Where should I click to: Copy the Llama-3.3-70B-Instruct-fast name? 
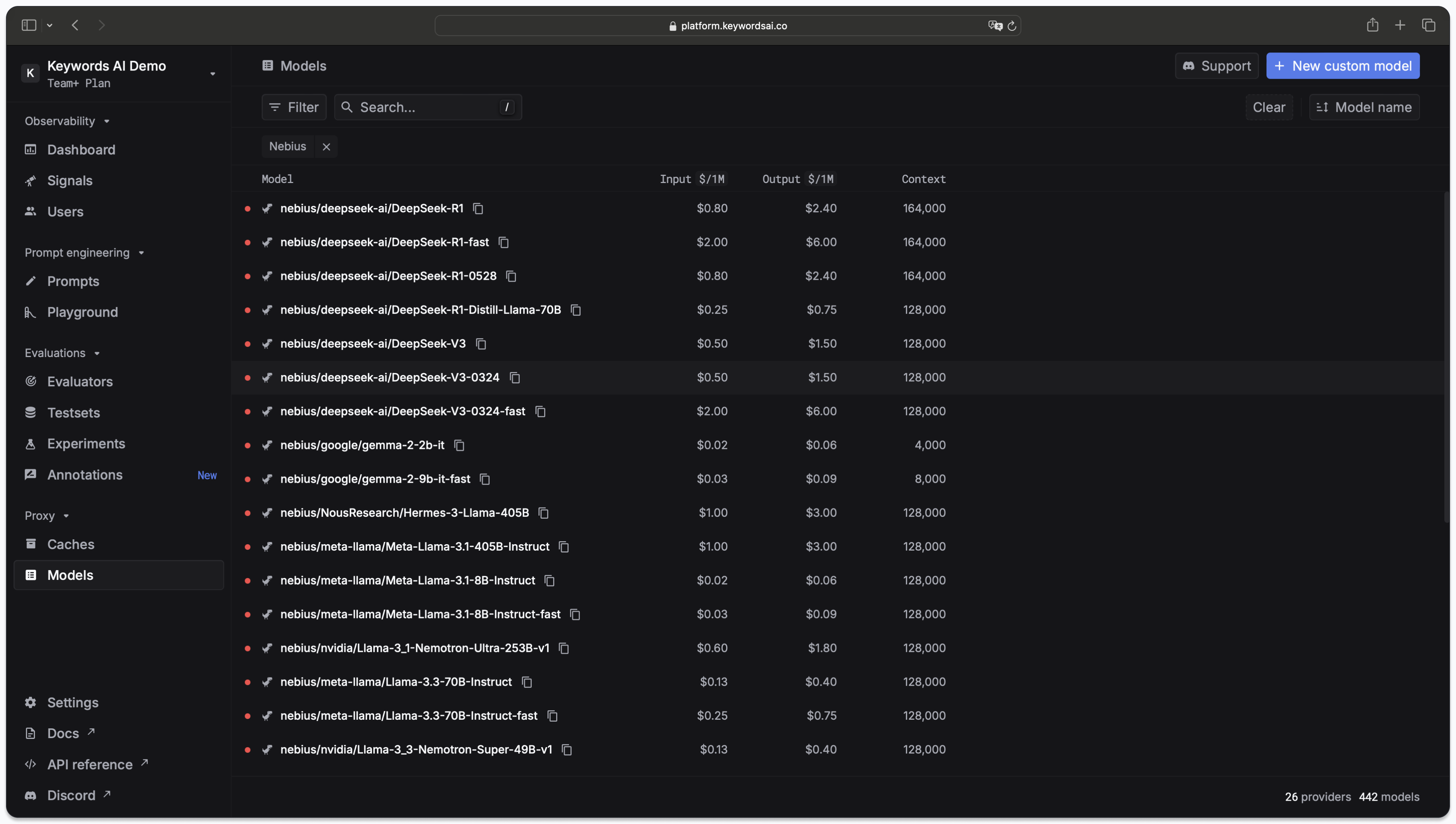pyautogui.click(x=552, y=716)
